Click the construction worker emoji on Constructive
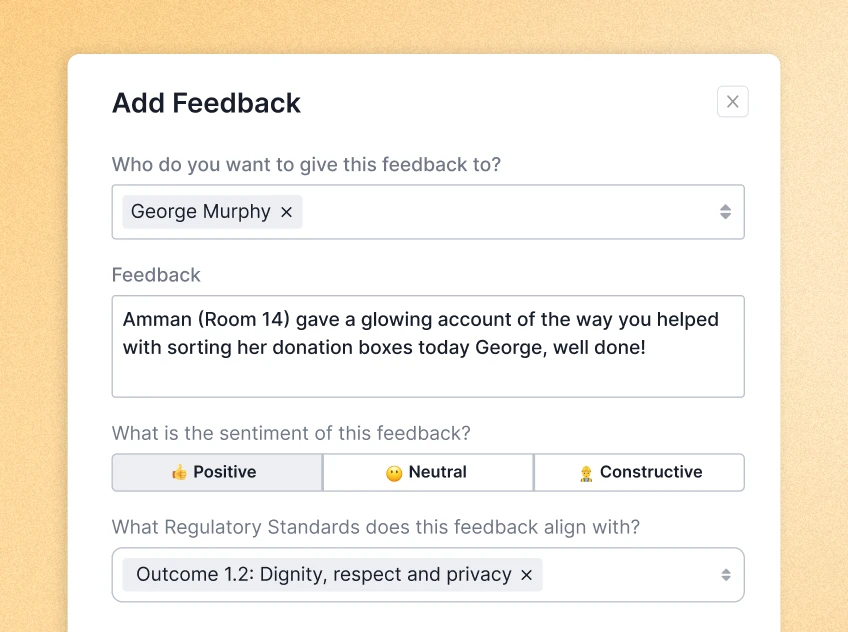Screen dimensions: 848x632 pos(587,471)
